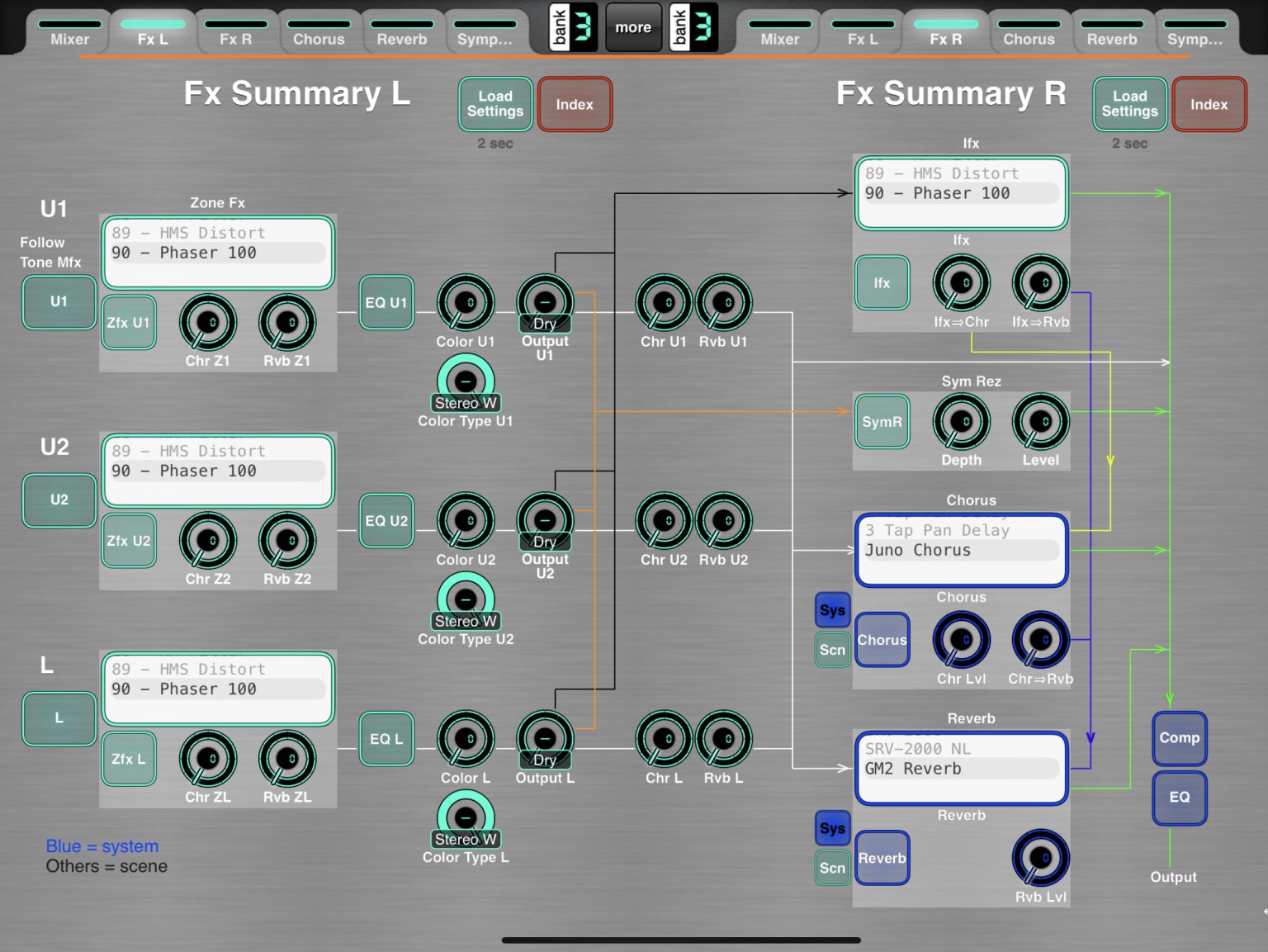The height and width of the screenshot is (952, 1268).
Task: Click the Color U2 knob
Action: coord(466,520)
